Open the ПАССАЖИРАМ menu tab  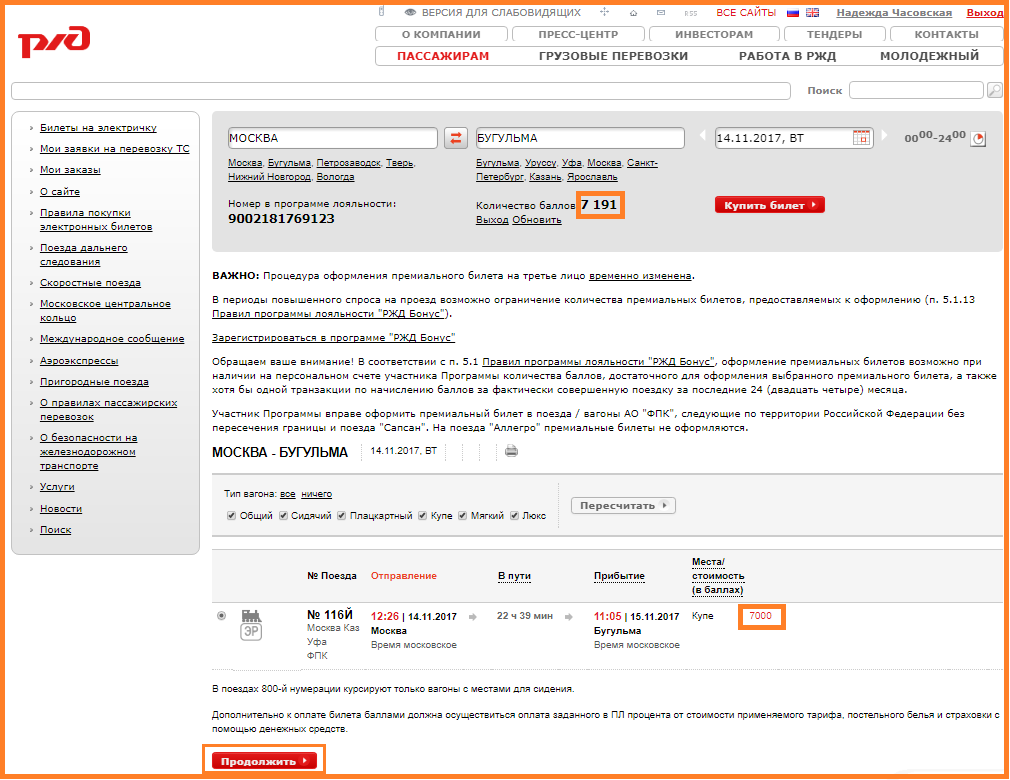(443, 56)
